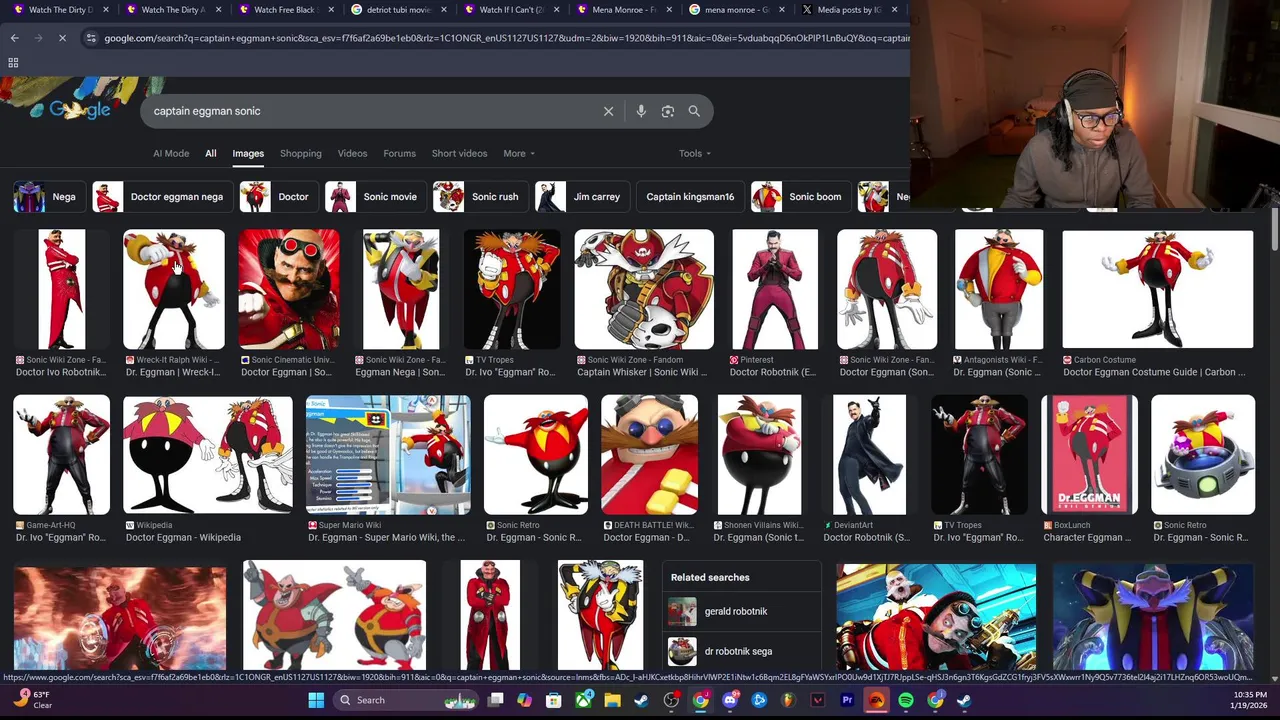Open Microsoft Store from the taskbar
This screenshot has width=1280, height=720.
553,700
